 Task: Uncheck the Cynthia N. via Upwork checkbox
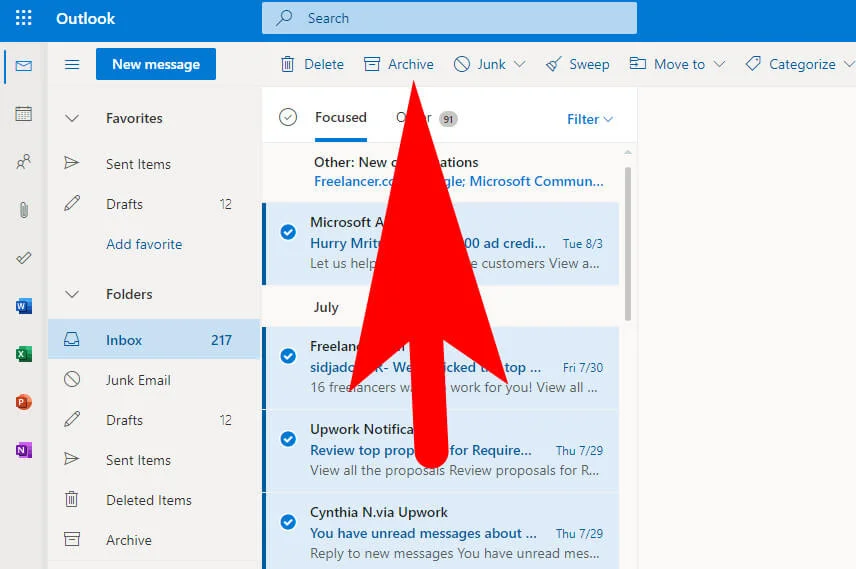coord(288,522)
